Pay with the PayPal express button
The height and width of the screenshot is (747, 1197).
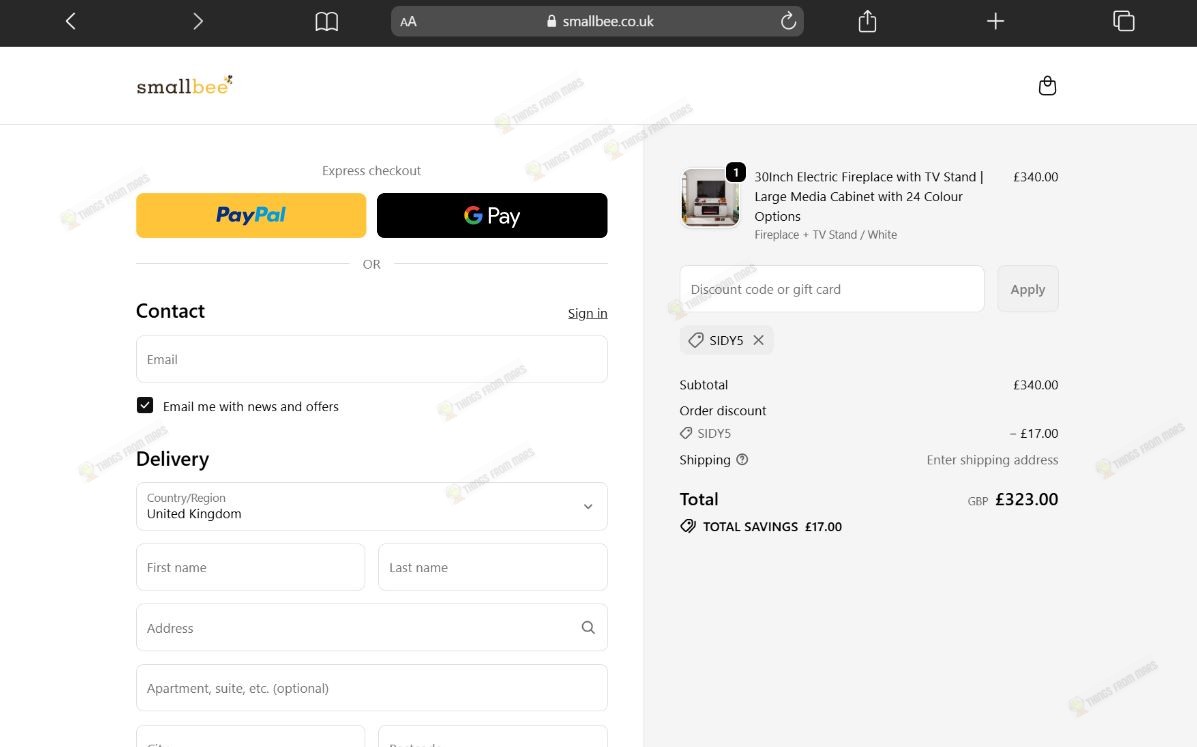tap(251, 215)
